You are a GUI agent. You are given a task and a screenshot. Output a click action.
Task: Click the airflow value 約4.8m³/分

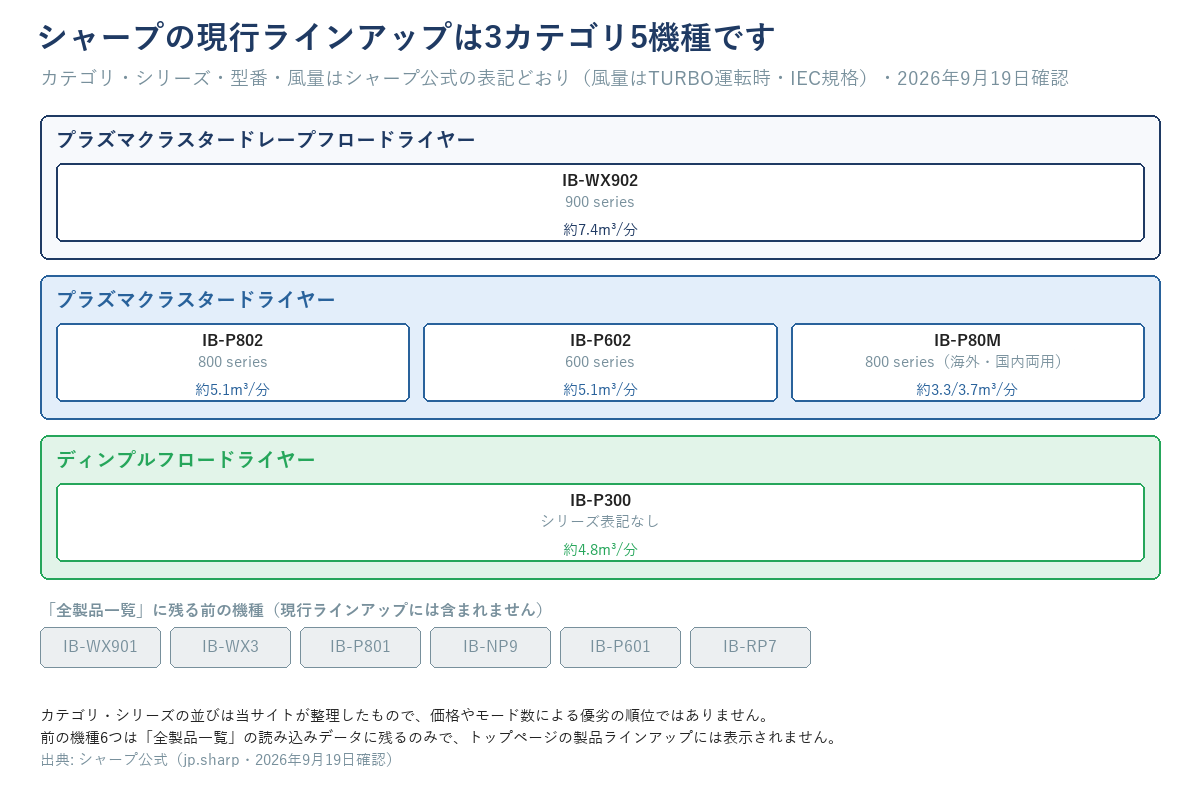600,549
